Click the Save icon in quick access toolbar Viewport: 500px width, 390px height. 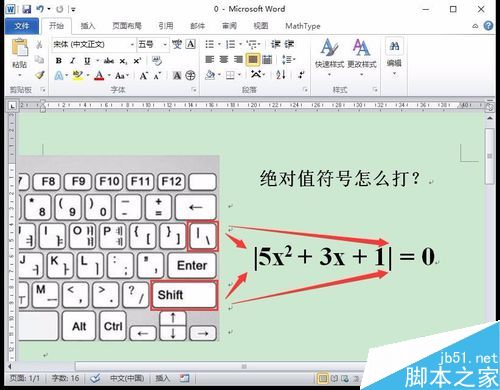point(27,9)
